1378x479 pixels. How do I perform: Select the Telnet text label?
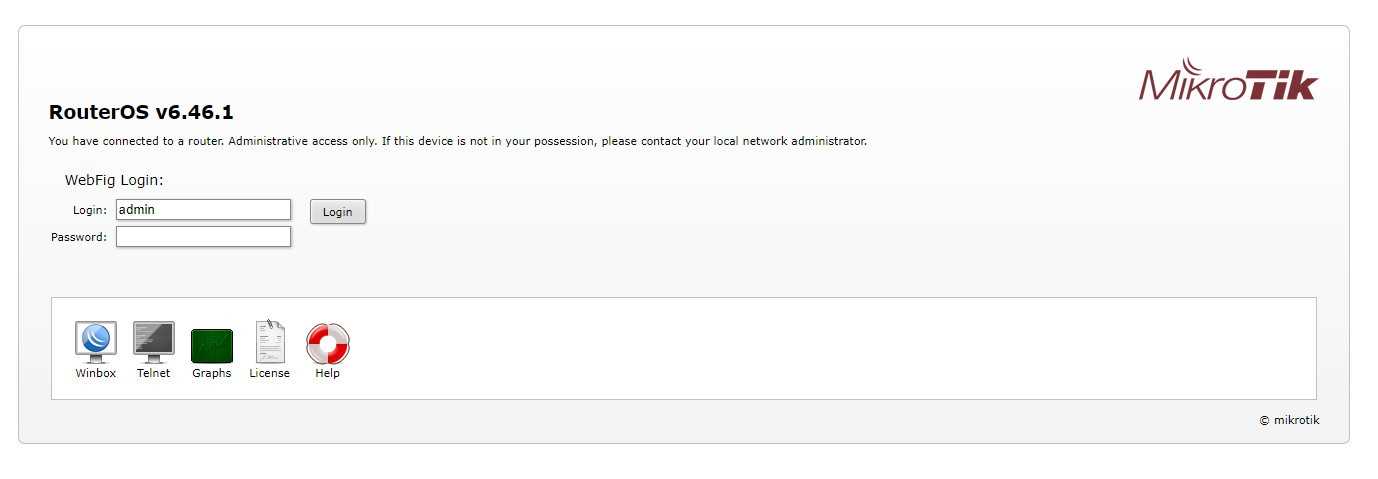[x=154, y=373]
